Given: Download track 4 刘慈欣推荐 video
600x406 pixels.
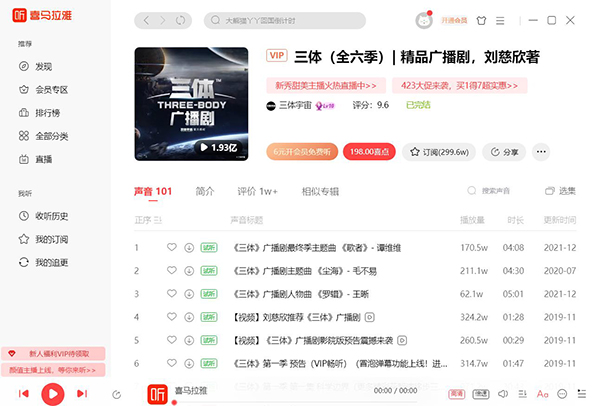Looking at the screenshot, I should tap(189, 317).
